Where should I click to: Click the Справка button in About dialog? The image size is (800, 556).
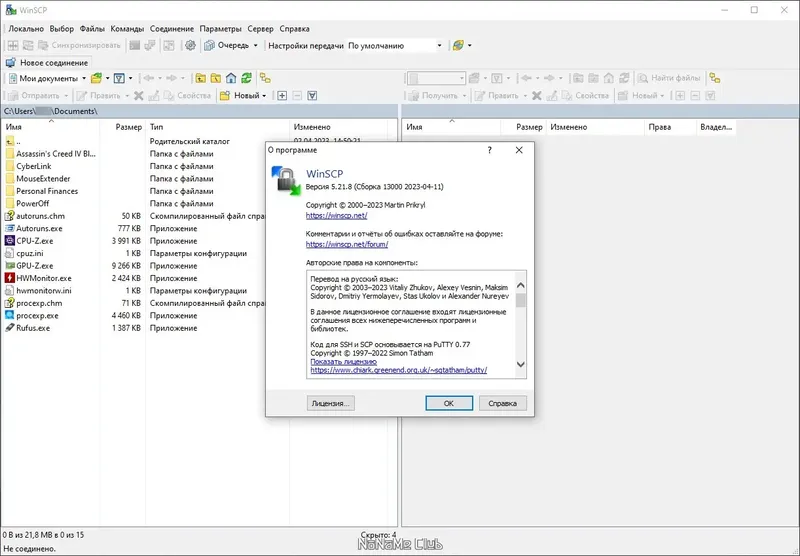pos(503,403)
